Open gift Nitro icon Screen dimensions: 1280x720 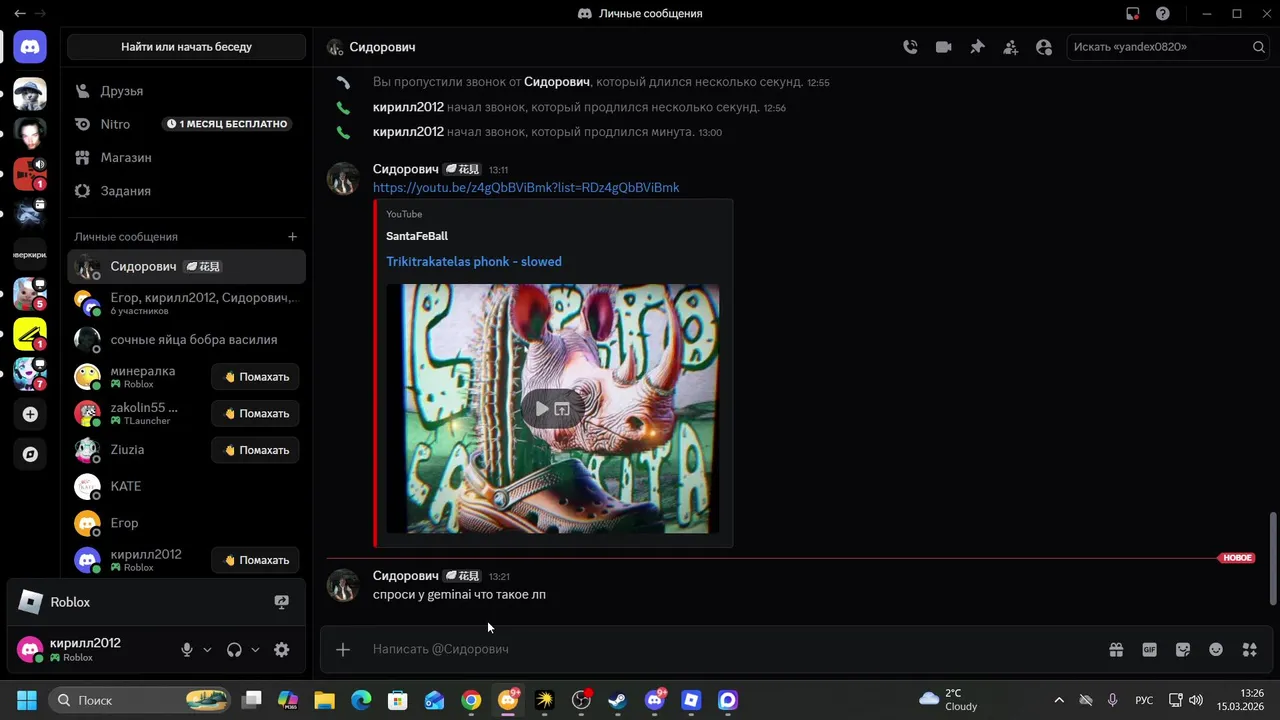pos(1116,650)
